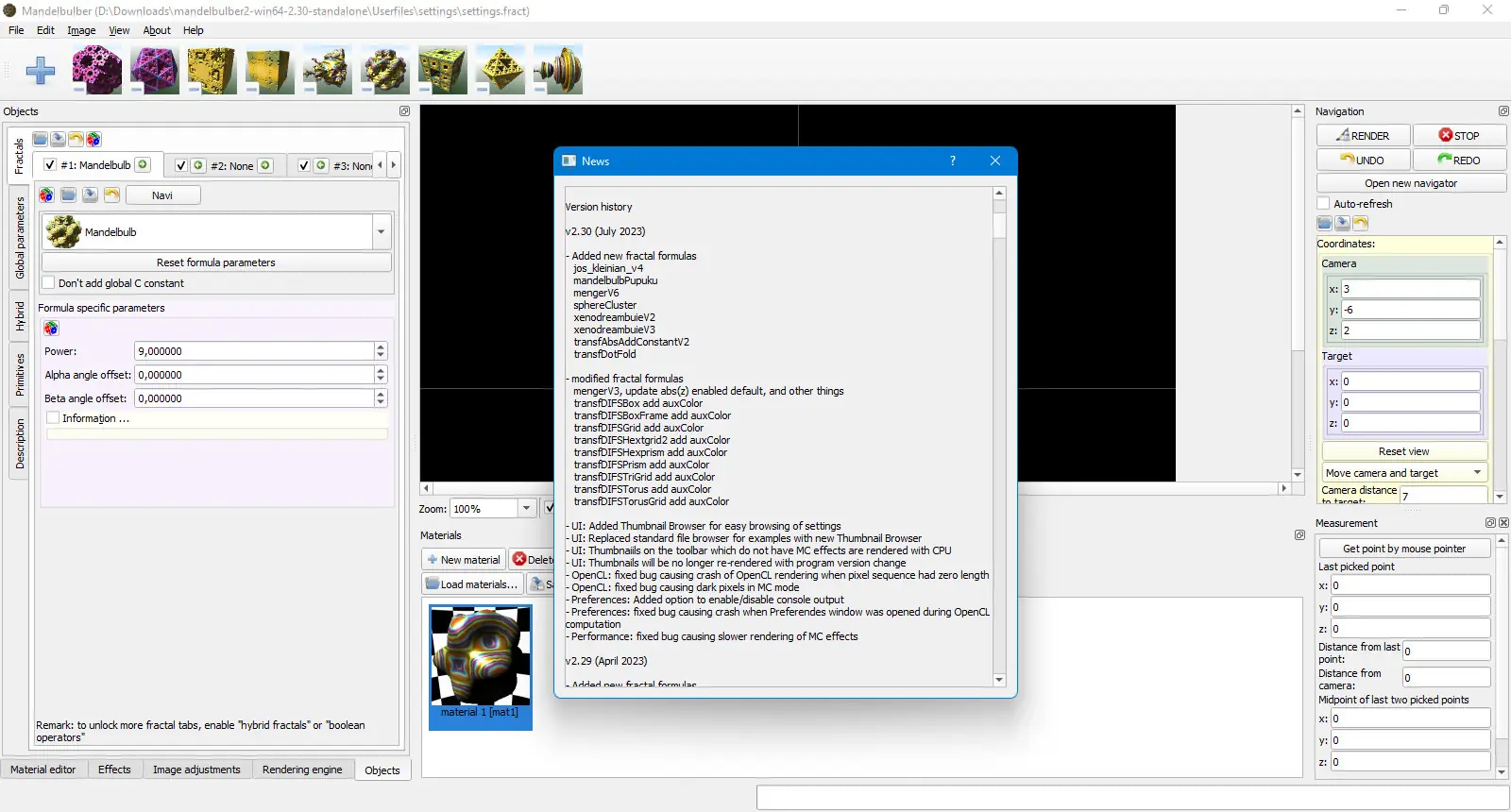Image resolution: width=1511 pixels, height=812 pixels.
Task: Float the Objects panel with its dock icon
Action: 404,111
